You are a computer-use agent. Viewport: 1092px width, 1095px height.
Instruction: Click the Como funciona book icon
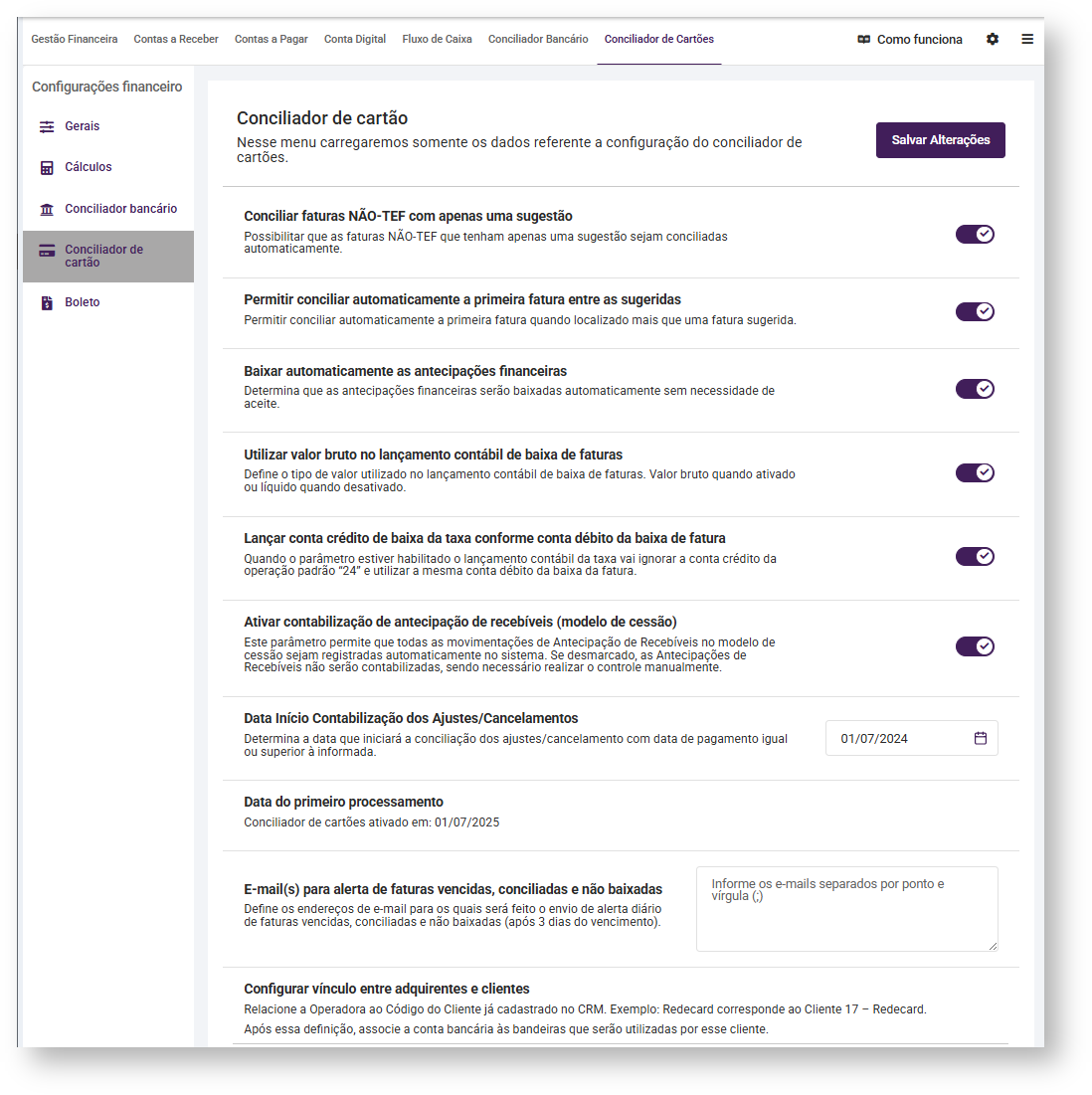coord(863,40)
